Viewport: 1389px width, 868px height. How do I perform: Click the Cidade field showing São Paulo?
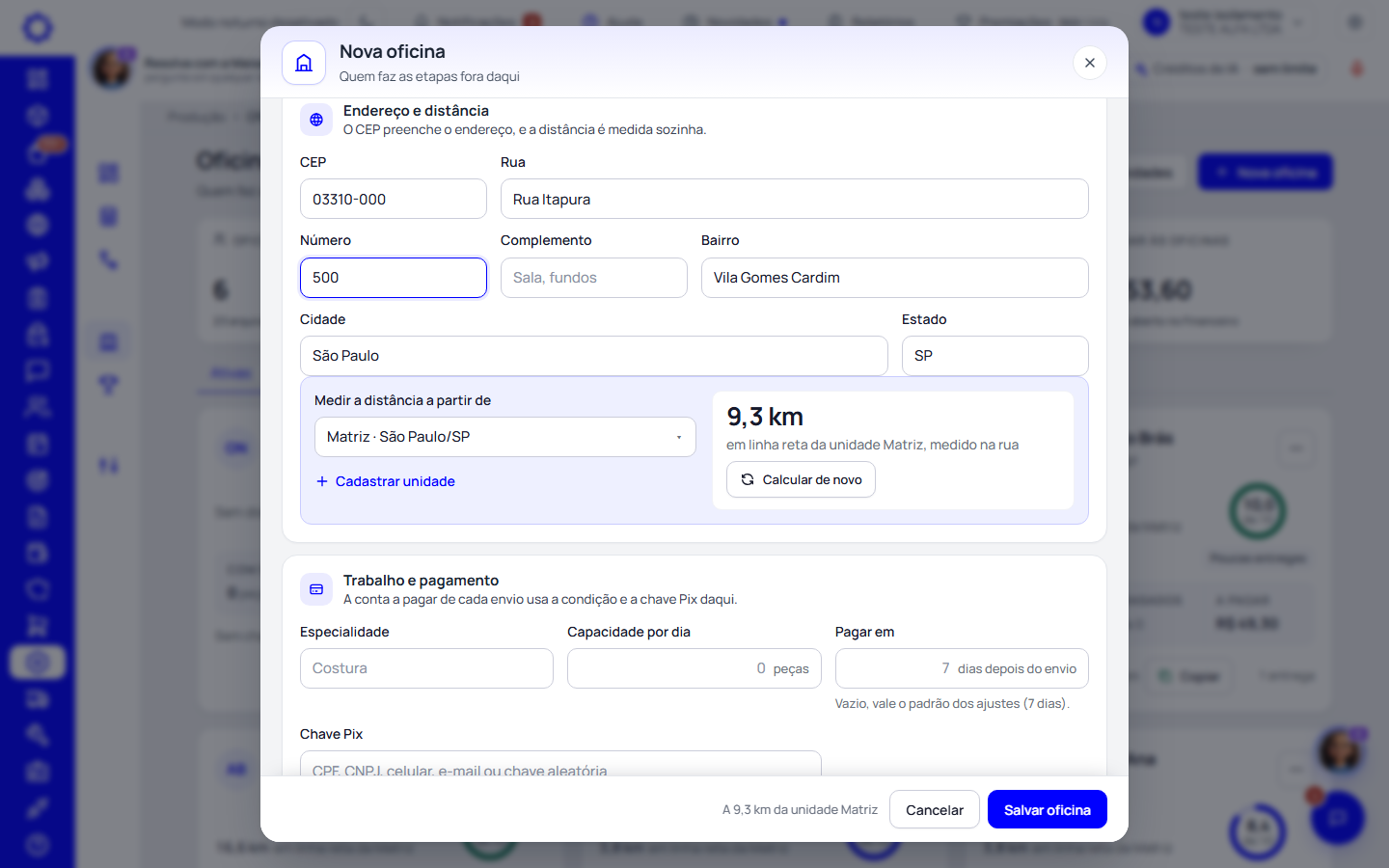point(594,356)
